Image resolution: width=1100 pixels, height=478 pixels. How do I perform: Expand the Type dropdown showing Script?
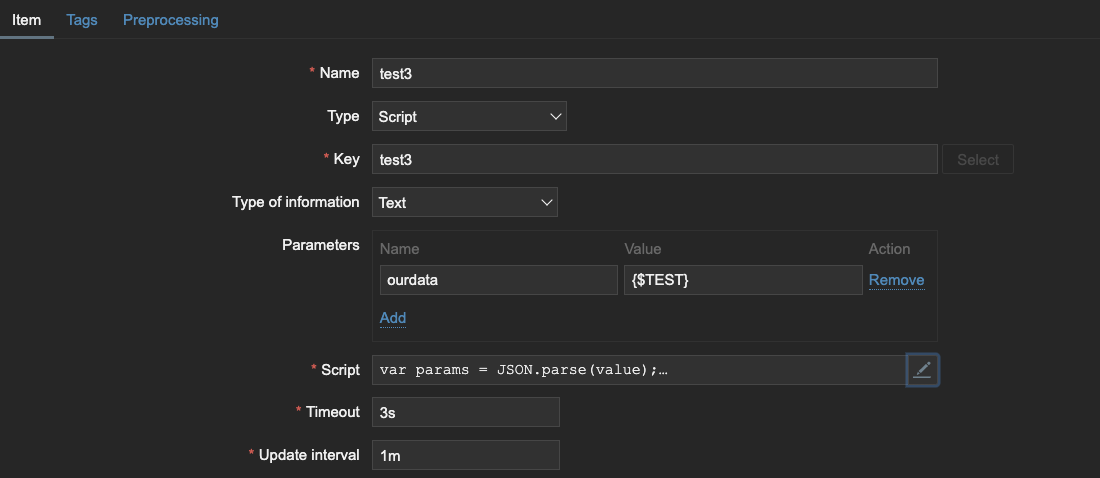click(469, 117)
